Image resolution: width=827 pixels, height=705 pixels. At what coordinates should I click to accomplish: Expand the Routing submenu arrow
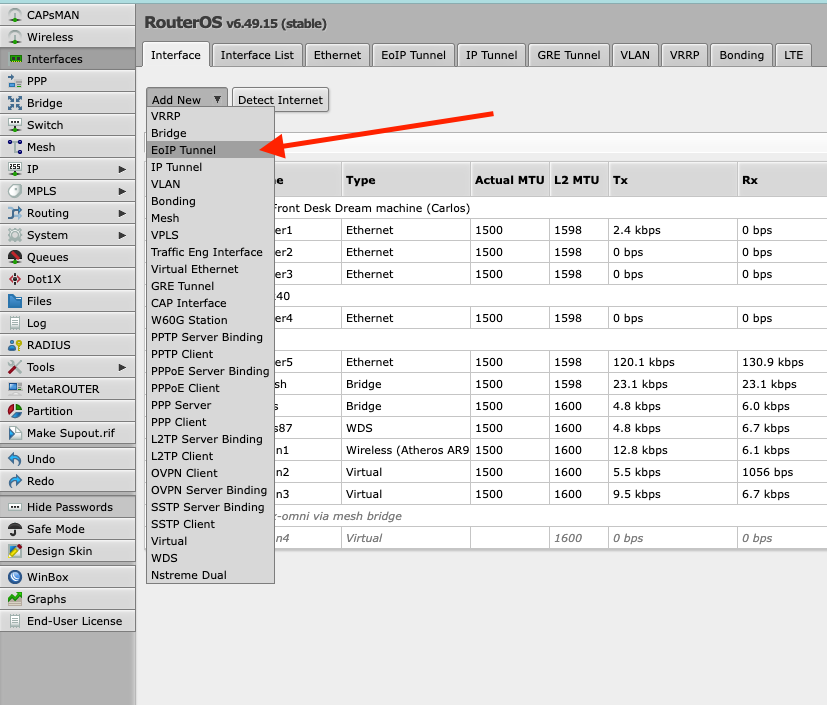(122, 213)
